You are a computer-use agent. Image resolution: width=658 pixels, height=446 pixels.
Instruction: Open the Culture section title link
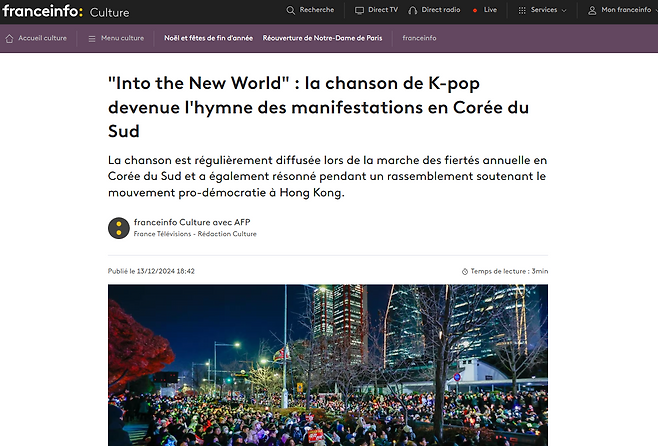pyautogui.click(x=110, y=13)
